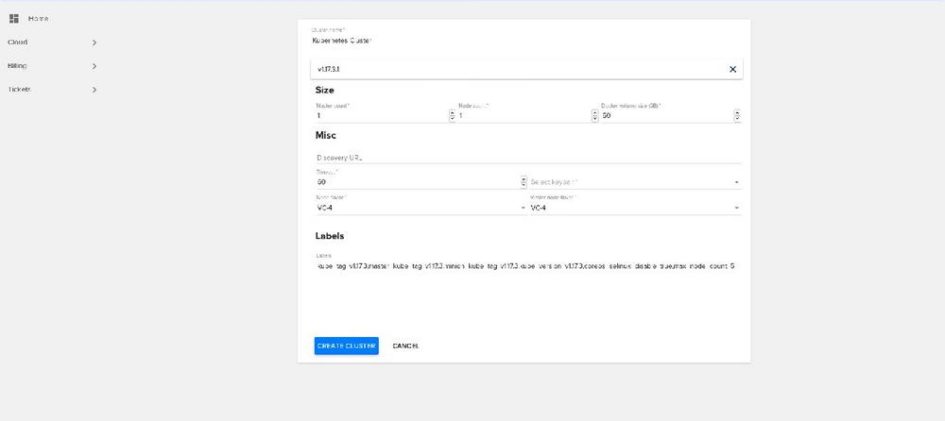Expand the Billing menu chevron
Viewport: 945px width, 421px height.
(x=94, y=66)
